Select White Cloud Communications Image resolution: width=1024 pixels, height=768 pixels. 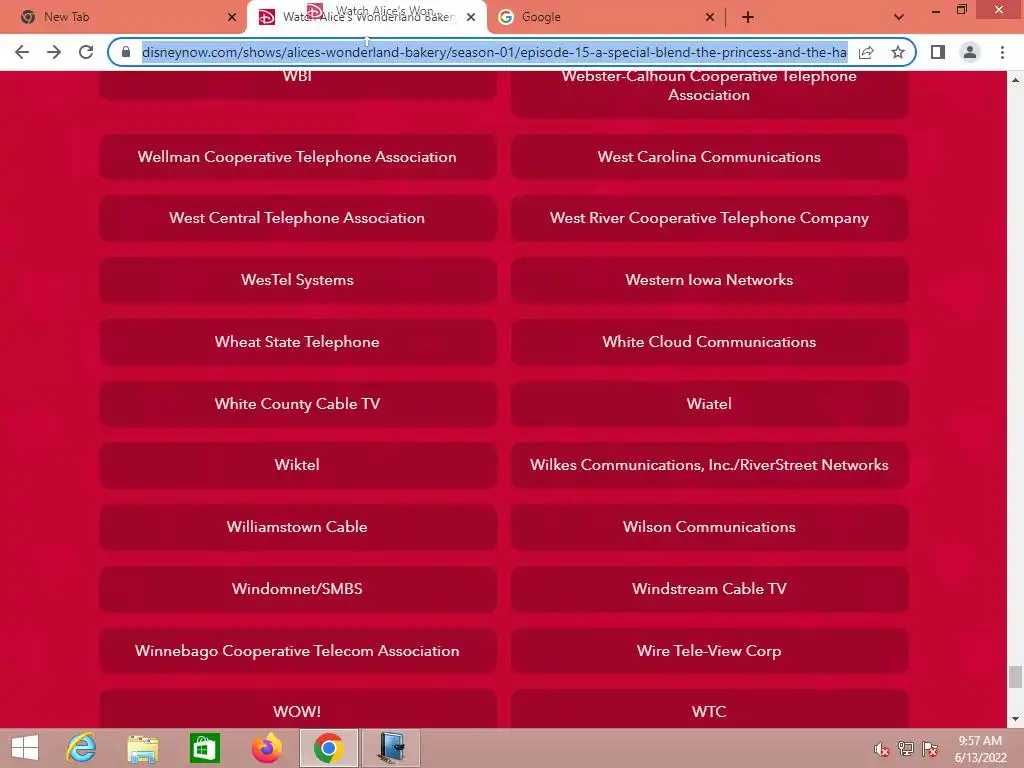click(x=709, y=342)
